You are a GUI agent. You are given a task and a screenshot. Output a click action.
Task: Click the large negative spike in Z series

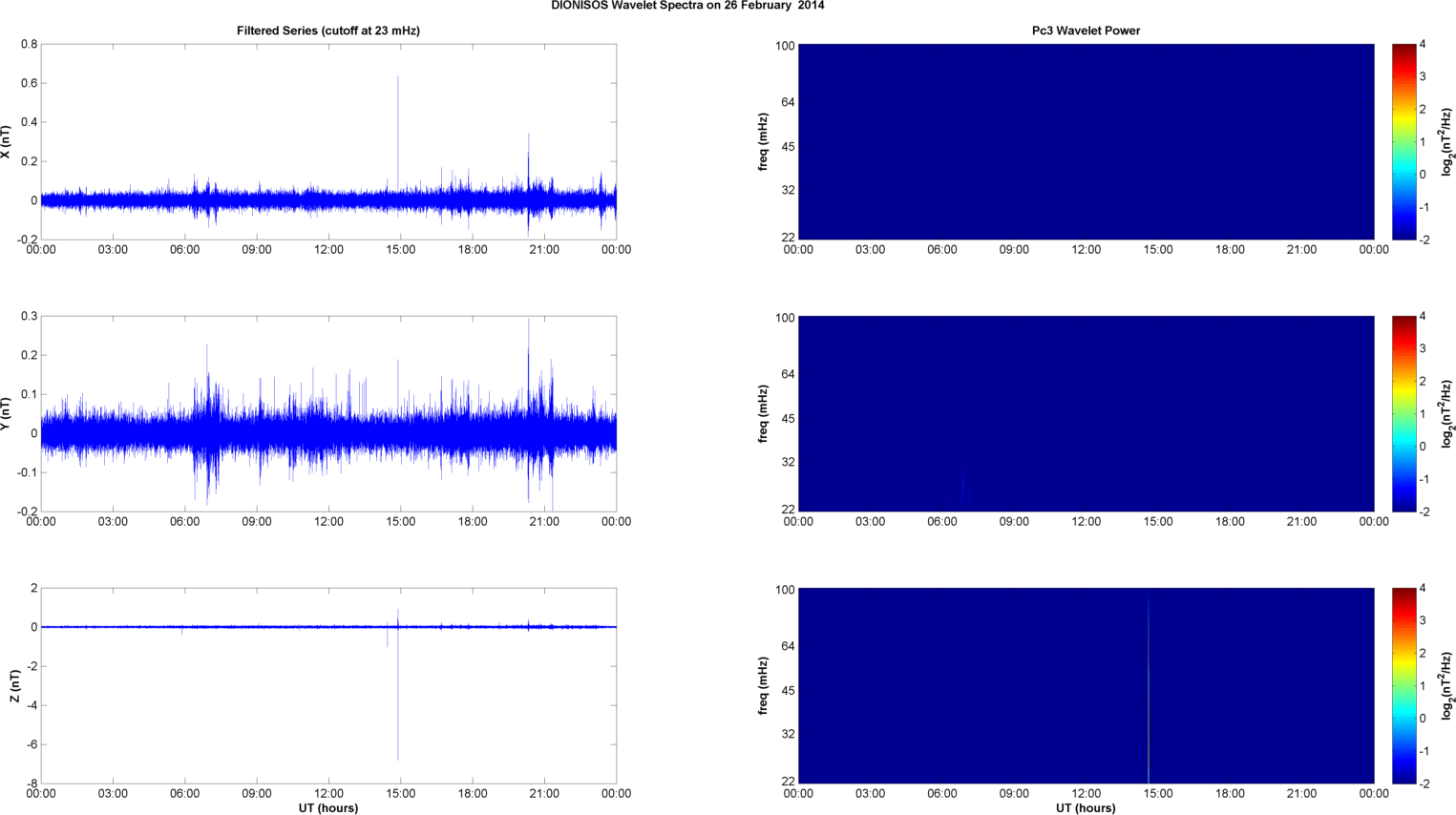point(398,697)
